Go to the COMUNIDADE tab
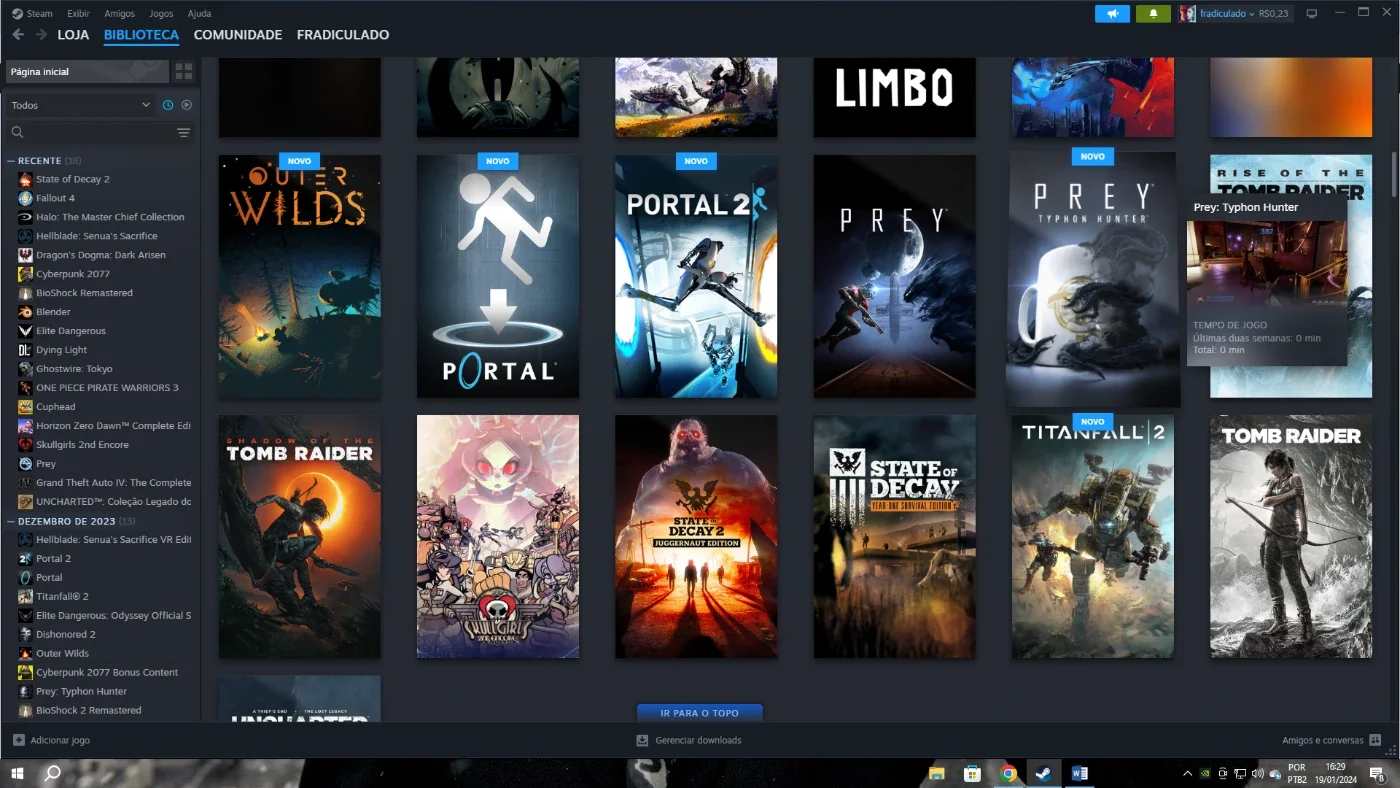1400x788 pixels. point(238,35)
